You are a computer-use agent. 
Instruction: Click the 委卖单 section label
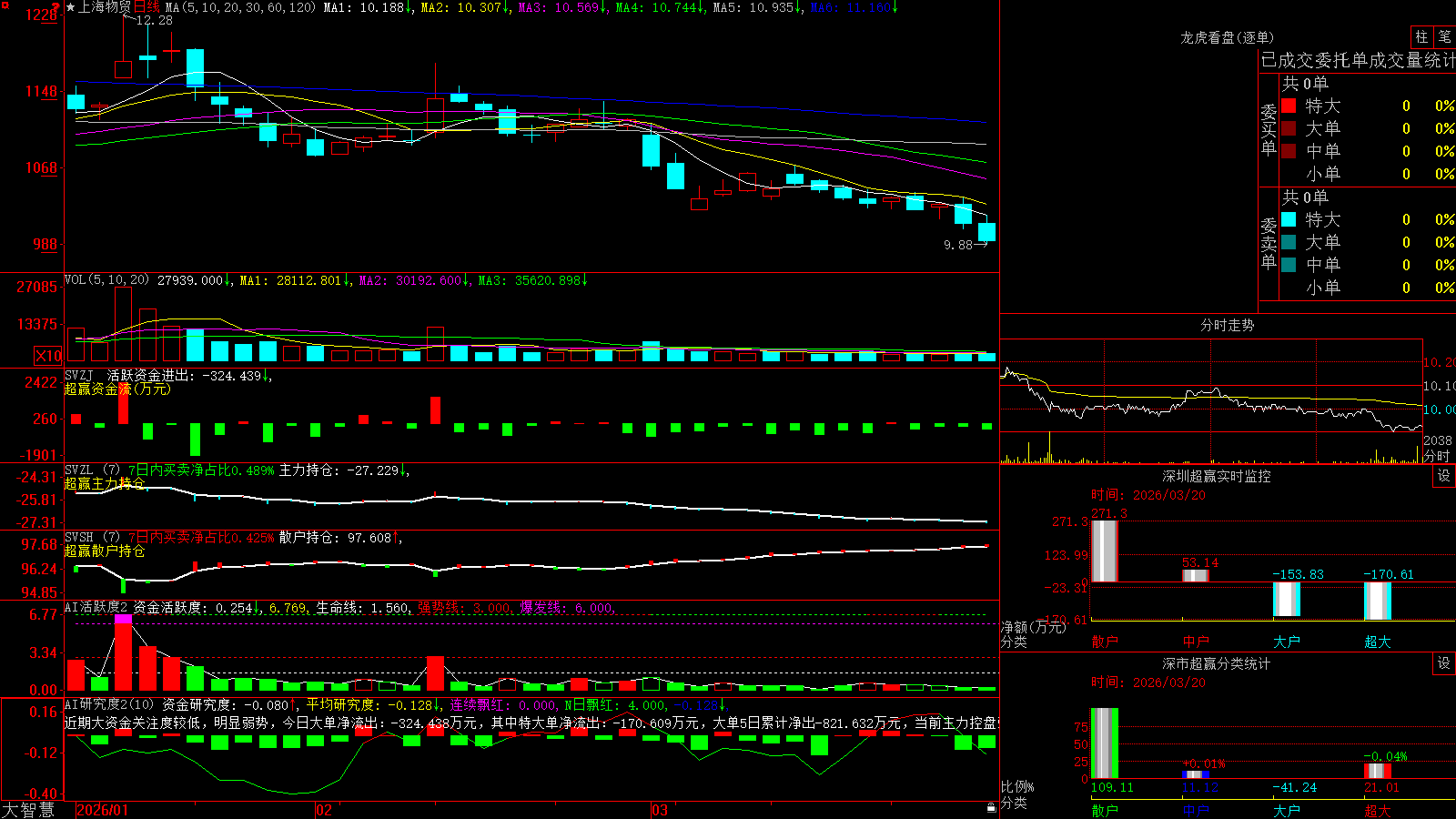pyautogui.click(x=1269, y=243)
